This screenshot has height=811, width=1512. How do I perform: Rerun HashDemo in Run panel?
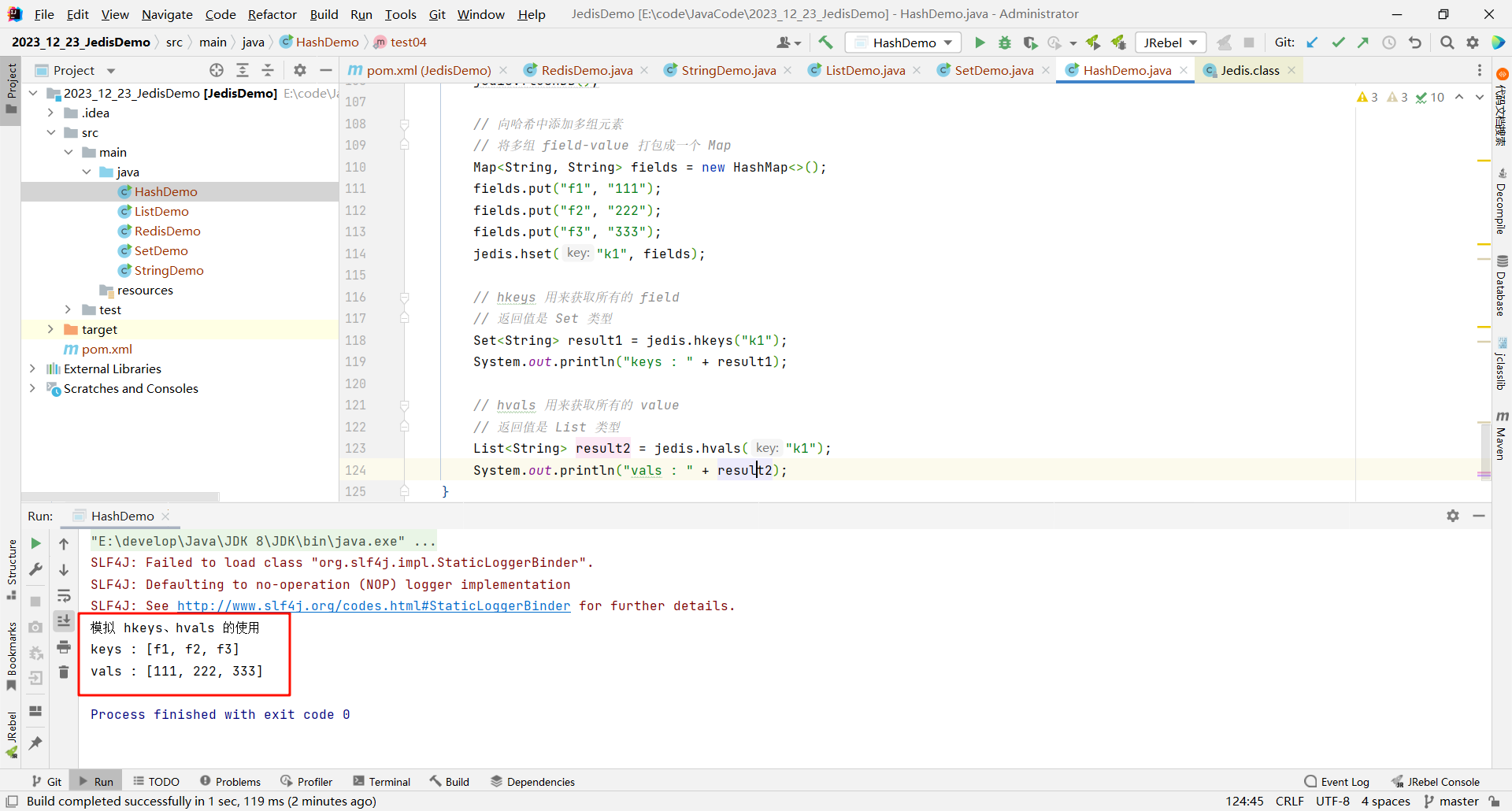tap(35, 543)
